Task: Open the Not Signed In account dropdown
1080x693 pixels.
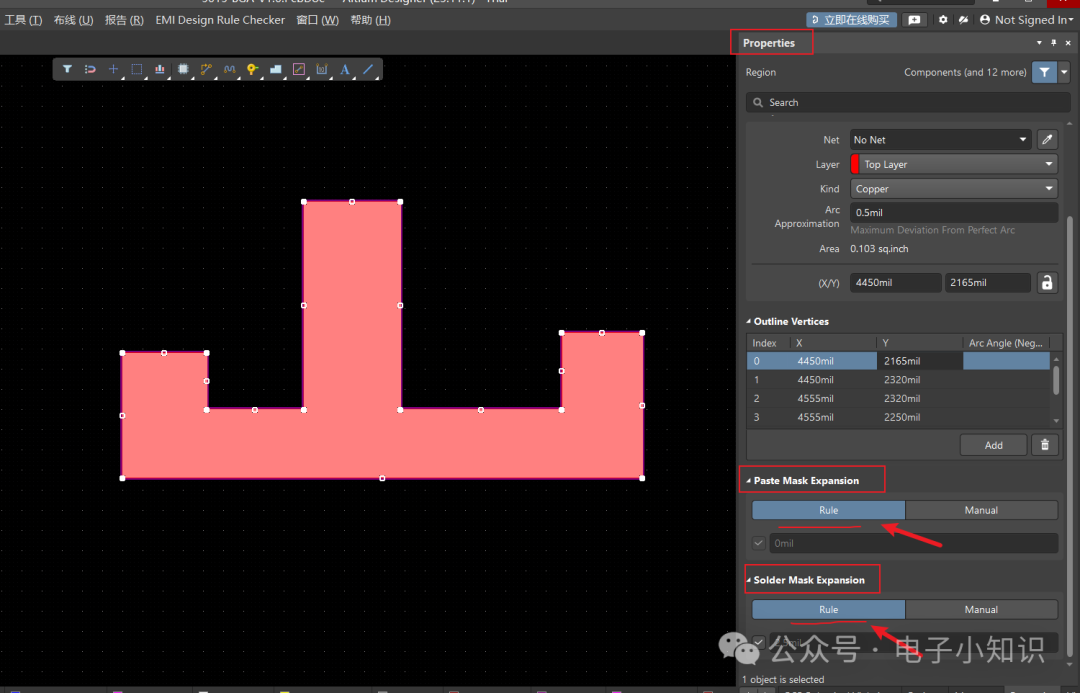Action: 1034,20
